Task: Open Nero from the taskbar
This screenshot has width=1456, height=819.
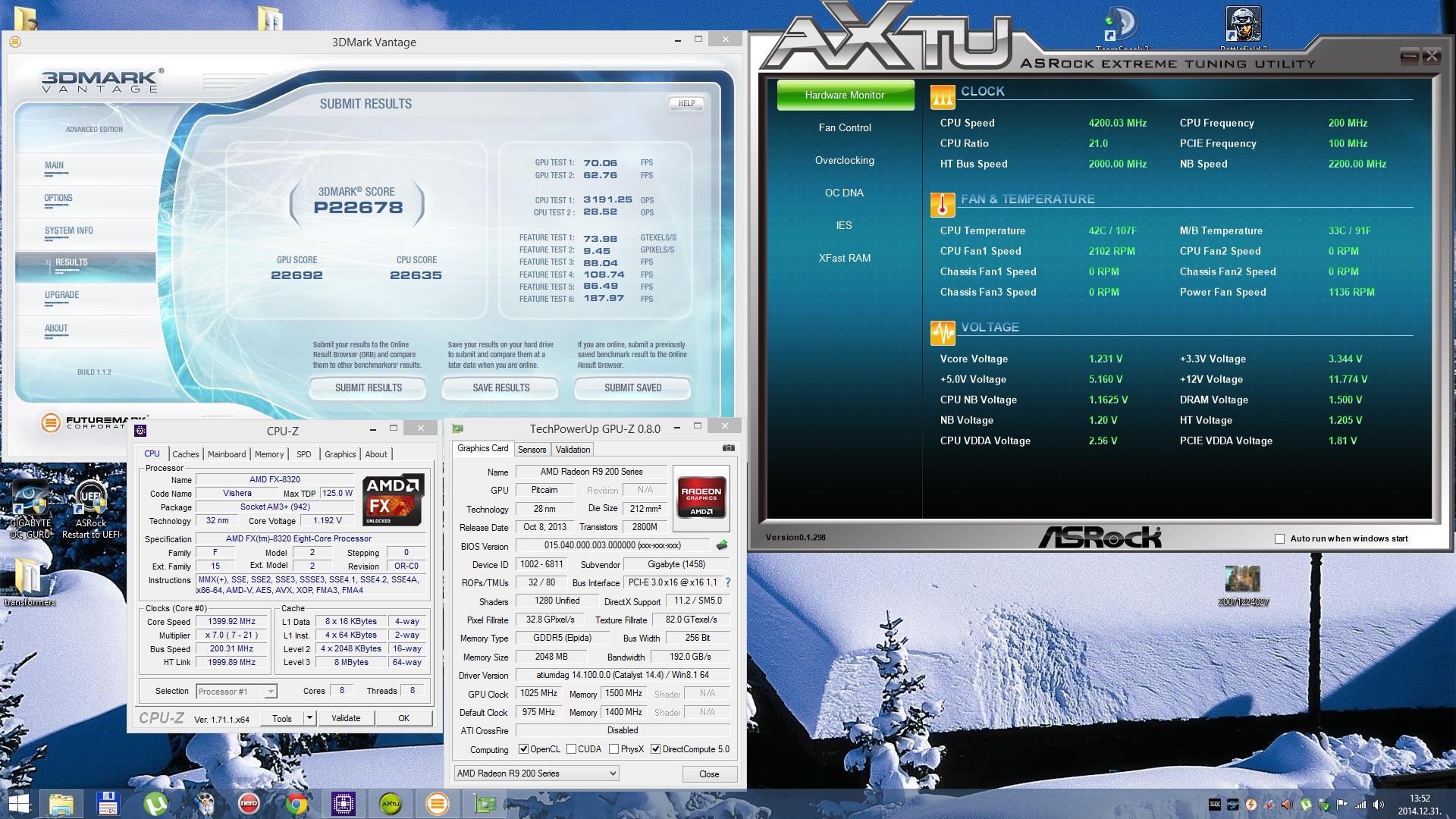Action: tap(248, 803)
